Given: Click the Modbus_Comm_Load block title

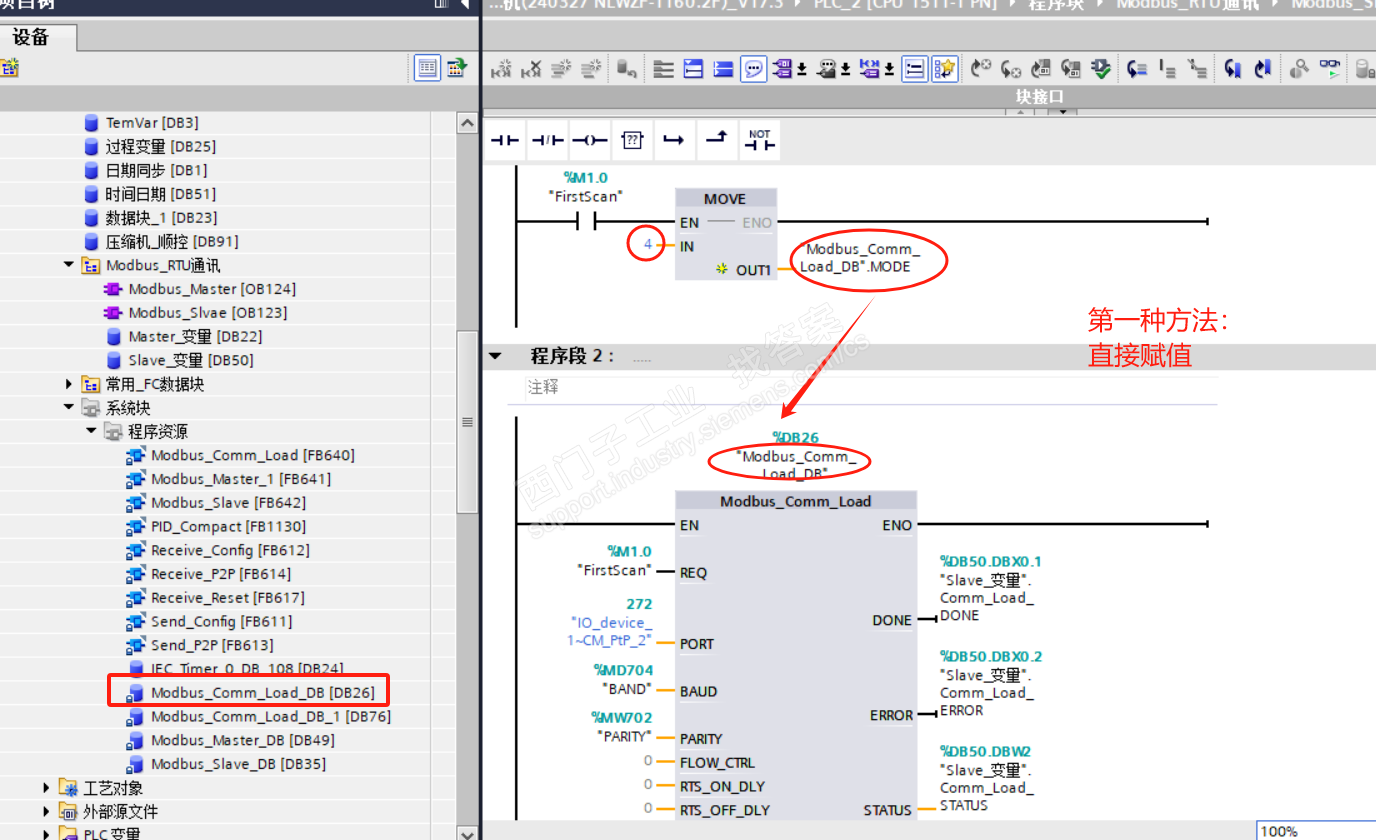Looking at the screenshot, I should point(796,501).
